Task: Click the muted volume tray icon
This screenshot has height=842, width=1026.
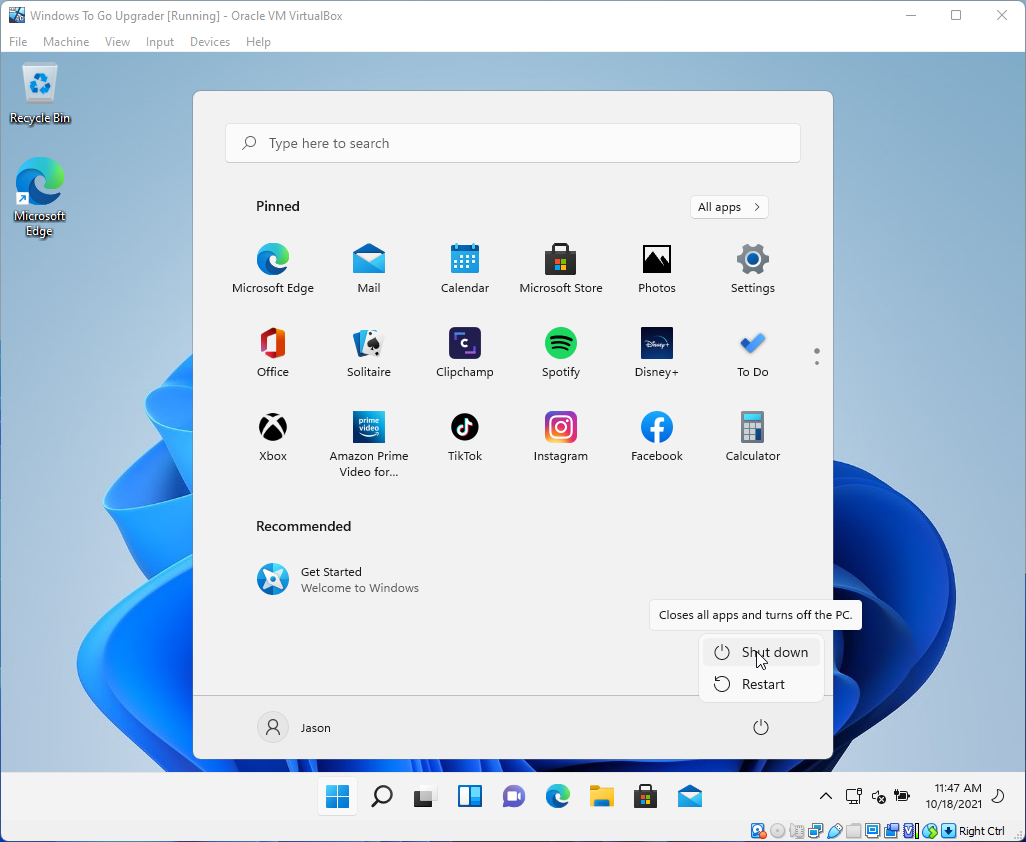Action: click(x=878, y=796)
